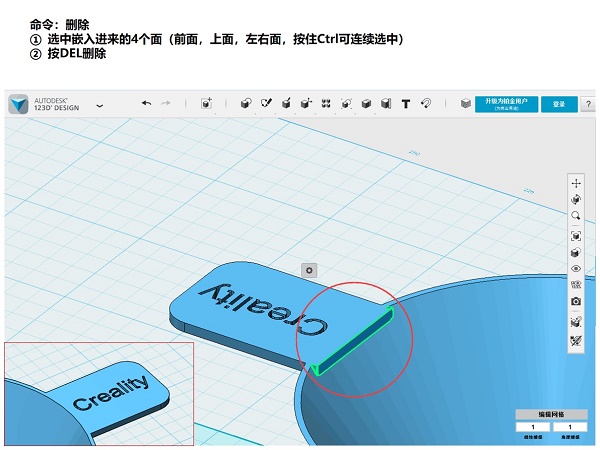Open the Combine tool menu
Image resolution: width=600 pixels, height=450 pixels.
pos(366,104)
